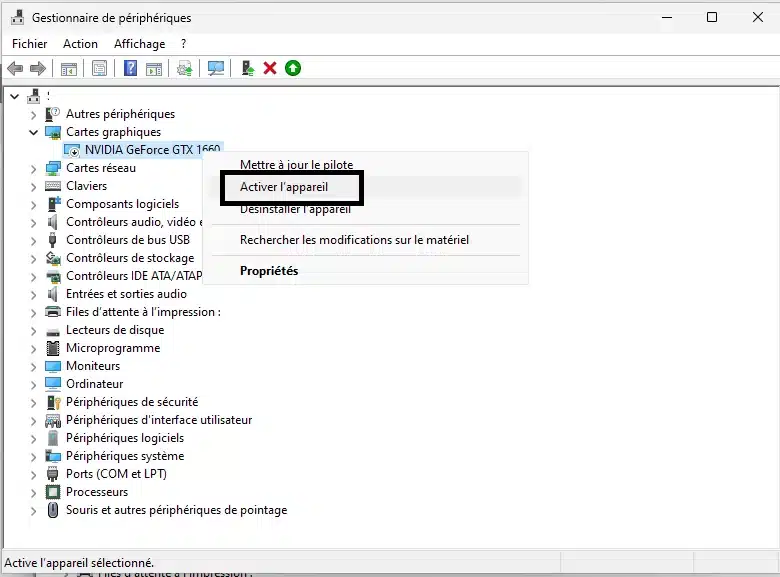
Task: Expand Périphériques système category
Action: [x=33, y=457]
